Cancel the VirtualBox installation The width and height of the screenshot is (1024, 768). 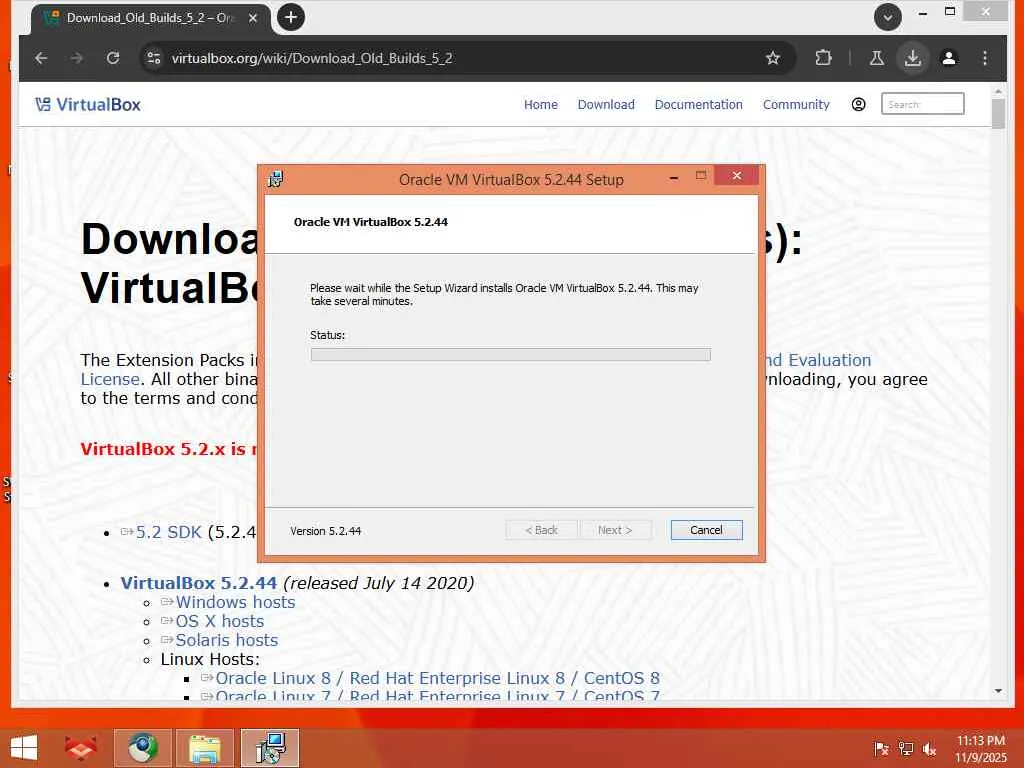coord(707,530)
